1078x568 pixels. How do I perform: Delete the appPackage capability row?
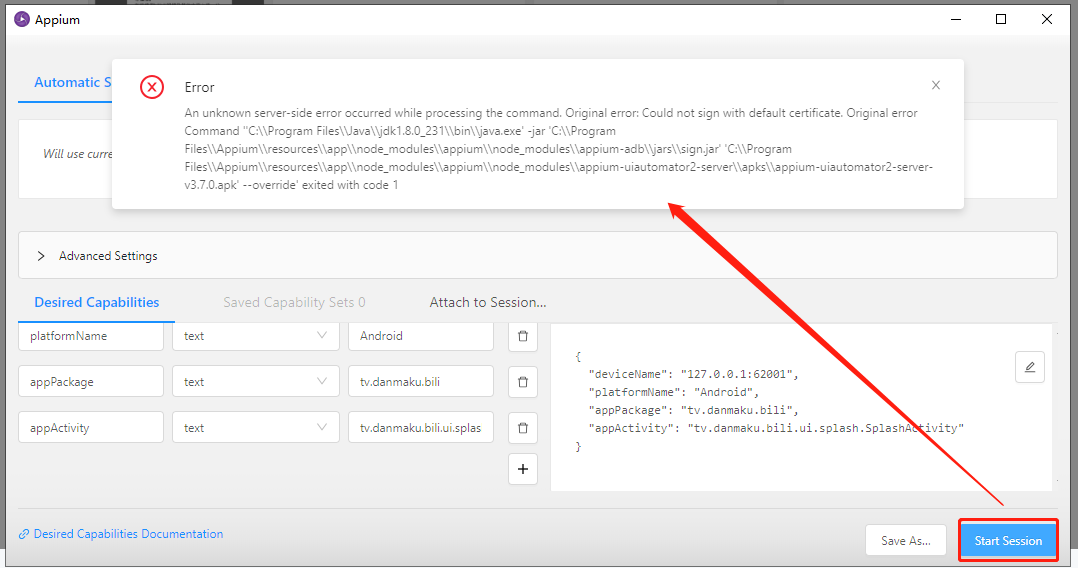522,382
